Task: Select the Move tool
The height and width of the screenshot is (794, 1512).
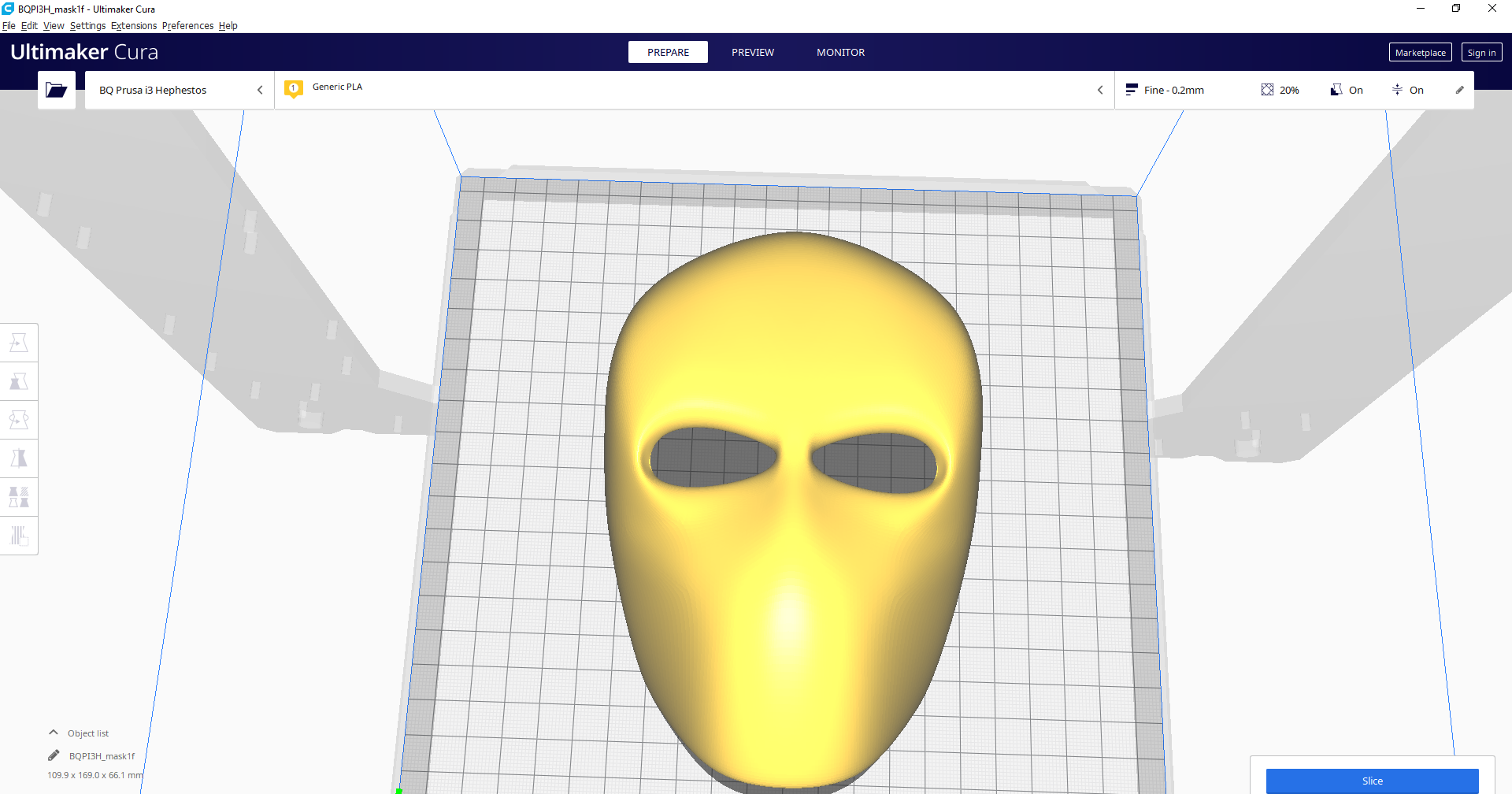Action: point(19,341)
